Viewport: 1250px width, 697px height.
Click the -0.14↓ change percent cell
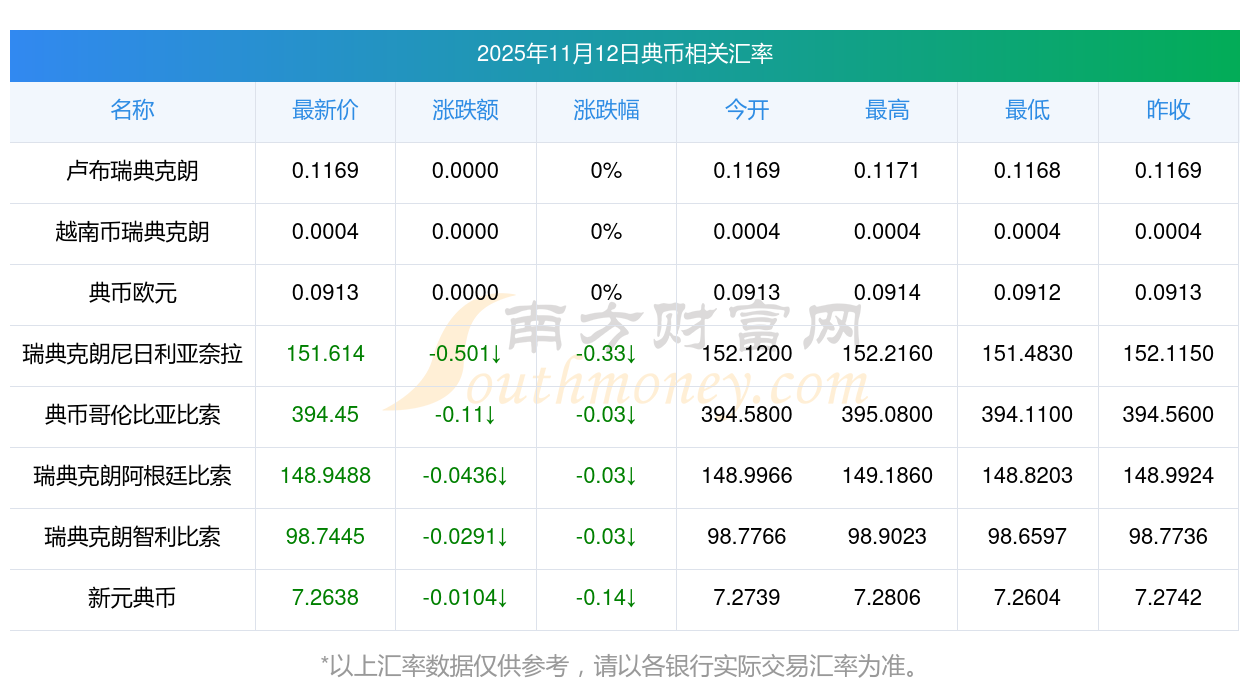pyautogui.click(x=606, y=598)
